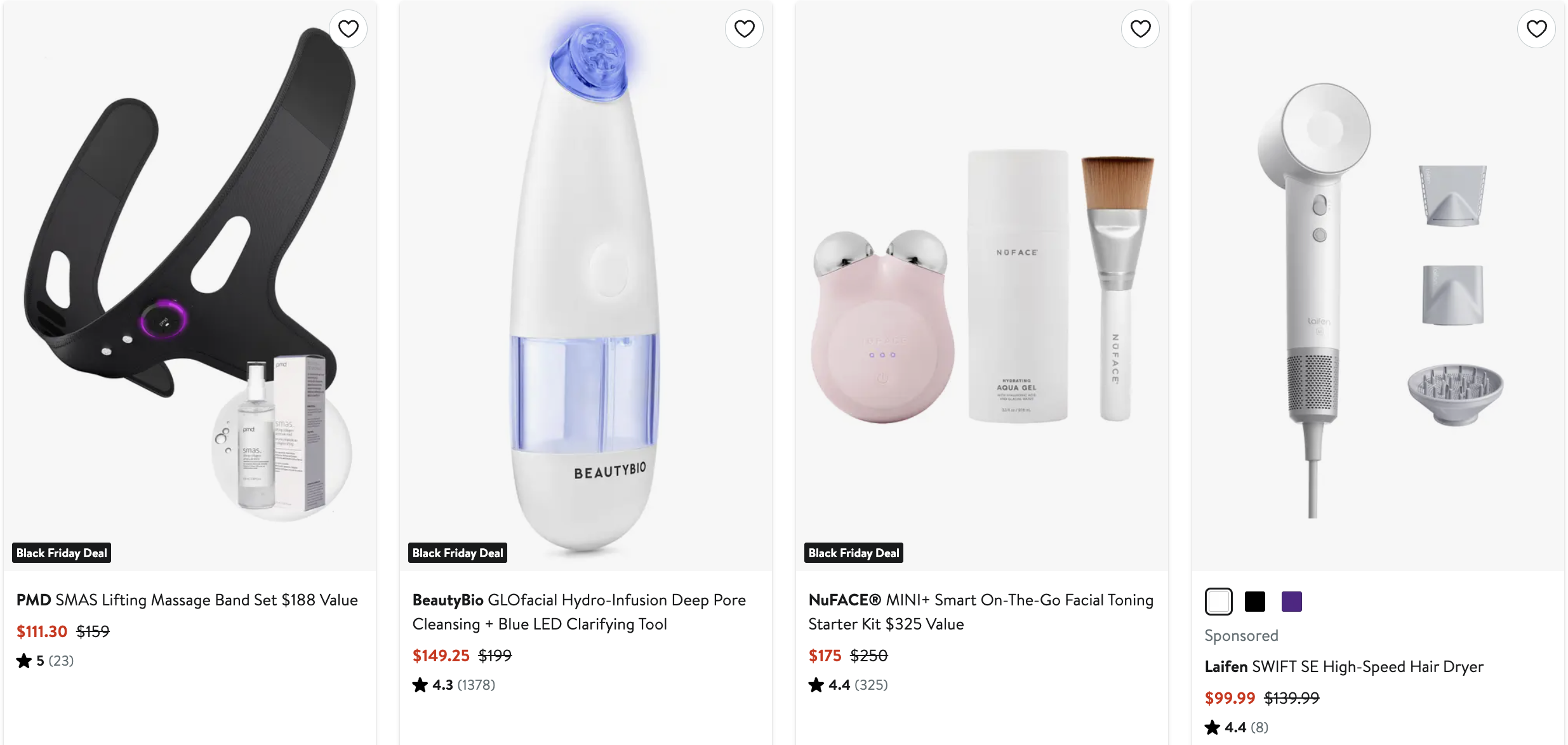View the Laifen hair dryer product image

tap(1378, 286)
